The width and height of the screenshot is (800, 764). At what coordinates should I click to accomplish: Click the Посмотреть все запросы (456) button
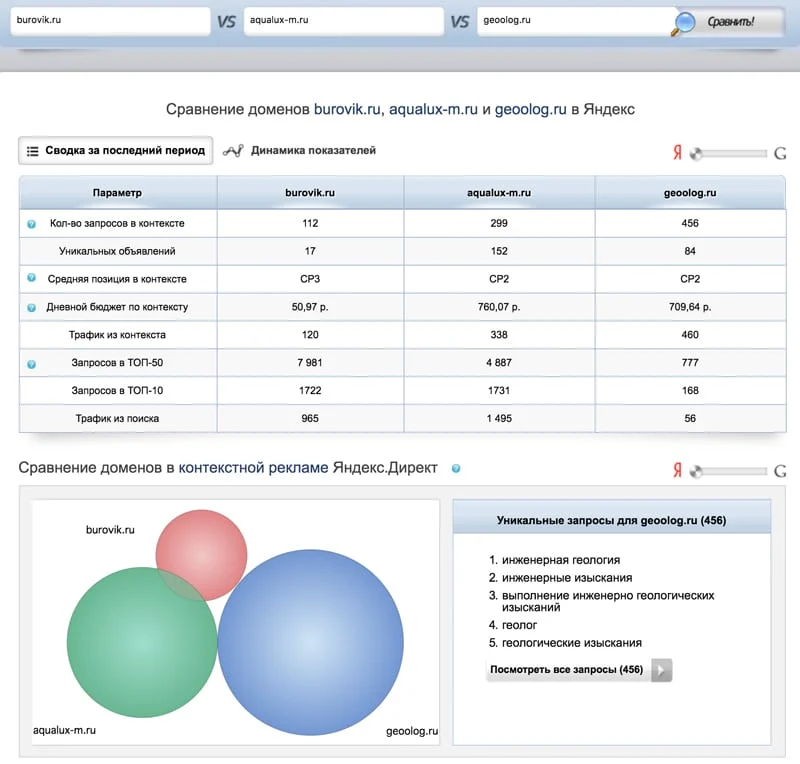[x=579, y=670]
